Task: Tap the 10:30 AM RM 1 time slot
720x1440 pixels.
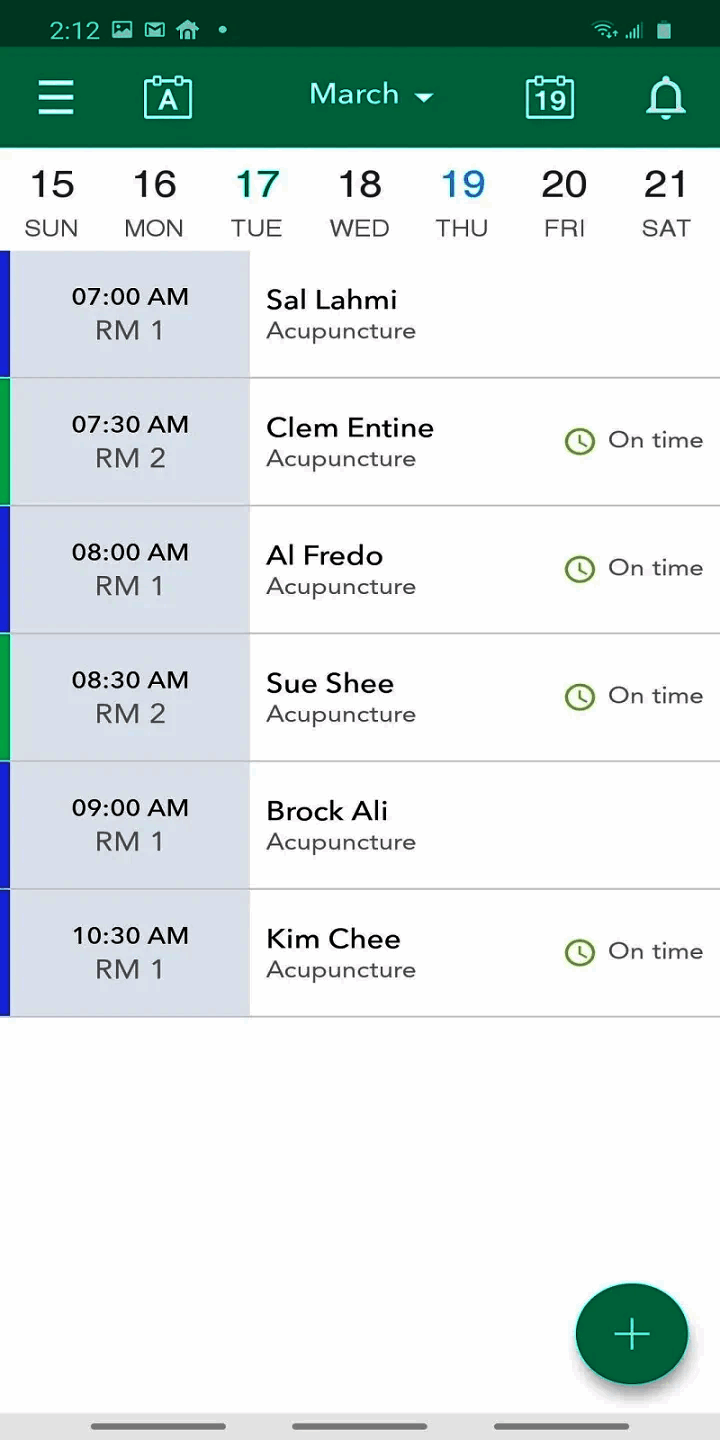Action: (130, 952)
